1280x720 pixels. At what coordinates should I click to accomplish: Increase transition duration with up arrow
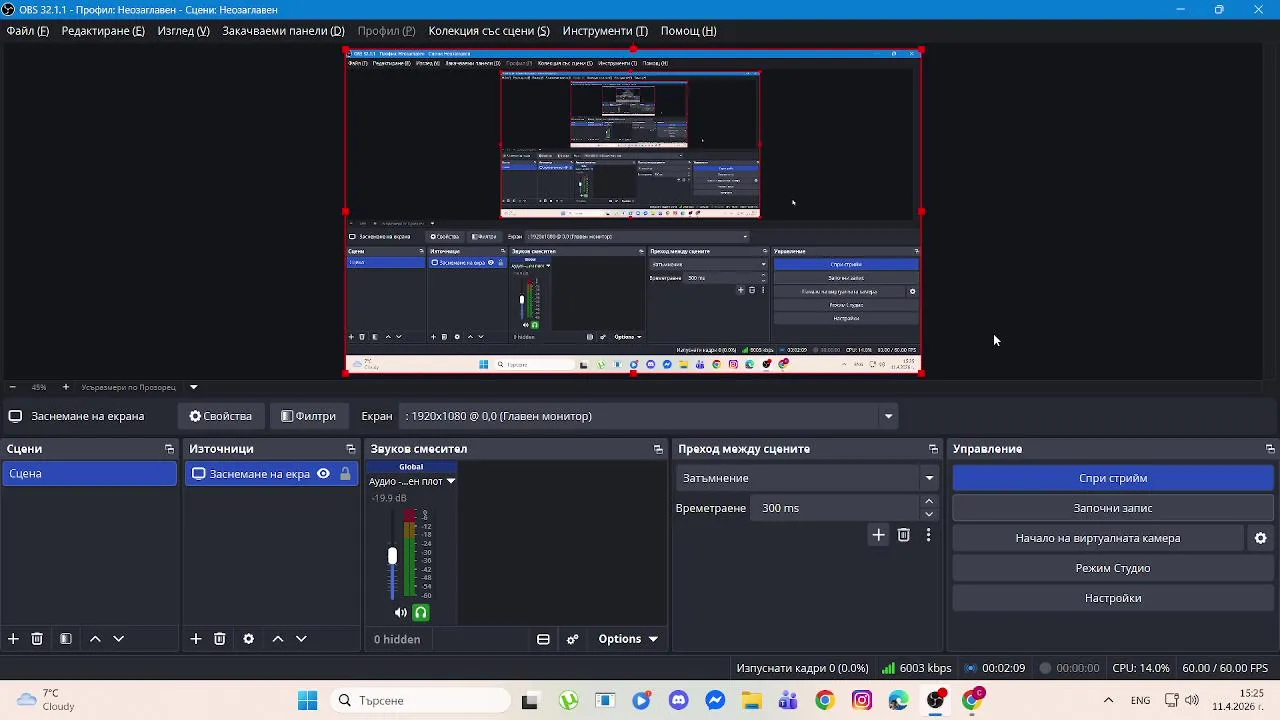(x=929, y=502)
